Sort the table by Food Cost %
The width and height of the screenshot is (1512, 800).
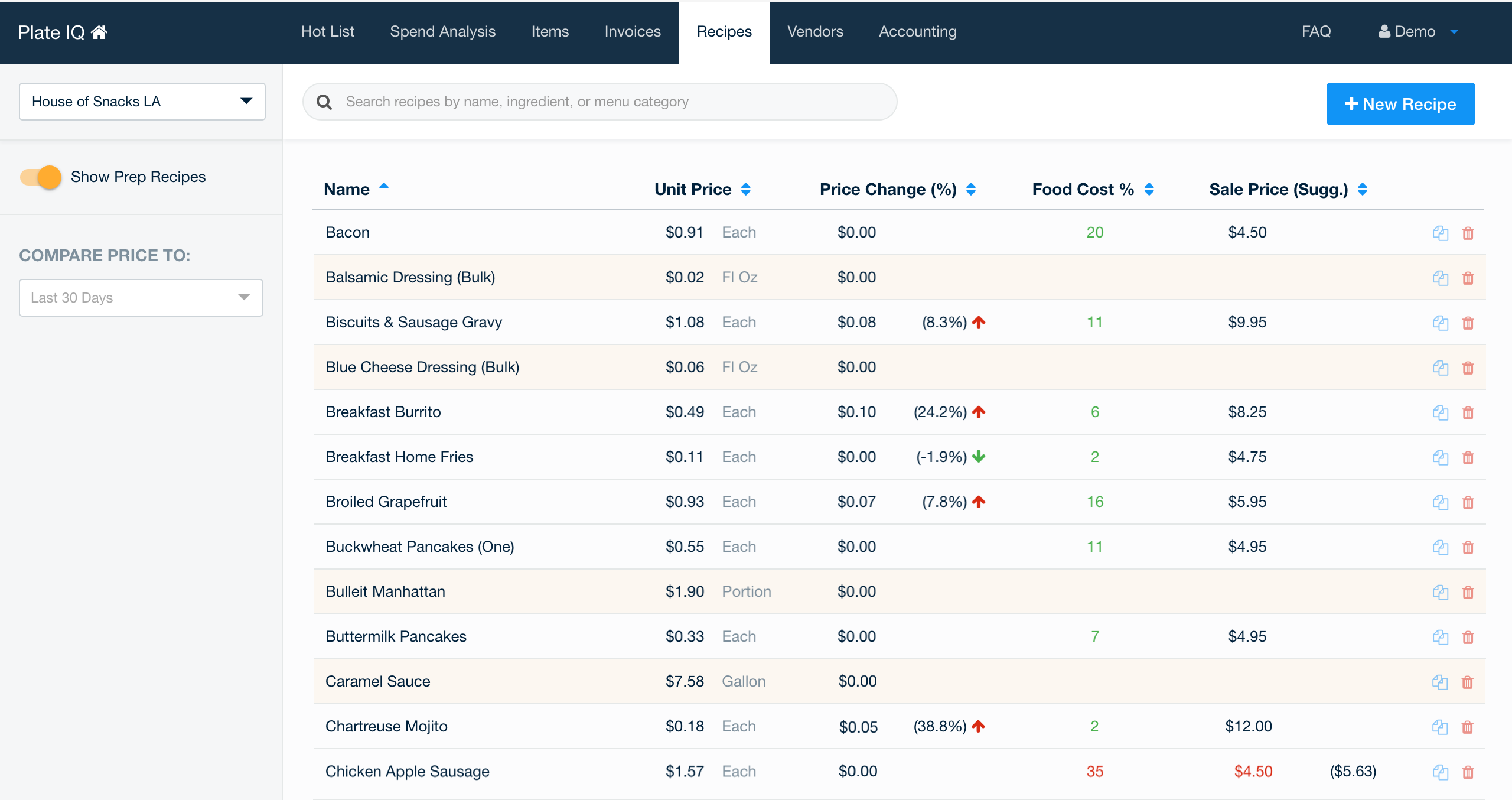(1149, 189)
